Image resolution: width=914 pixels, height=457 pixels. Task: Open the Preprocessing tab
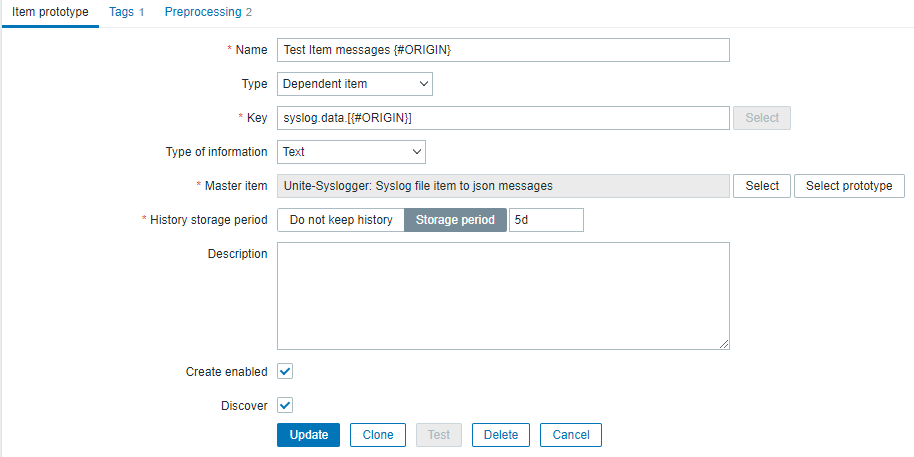208,12
